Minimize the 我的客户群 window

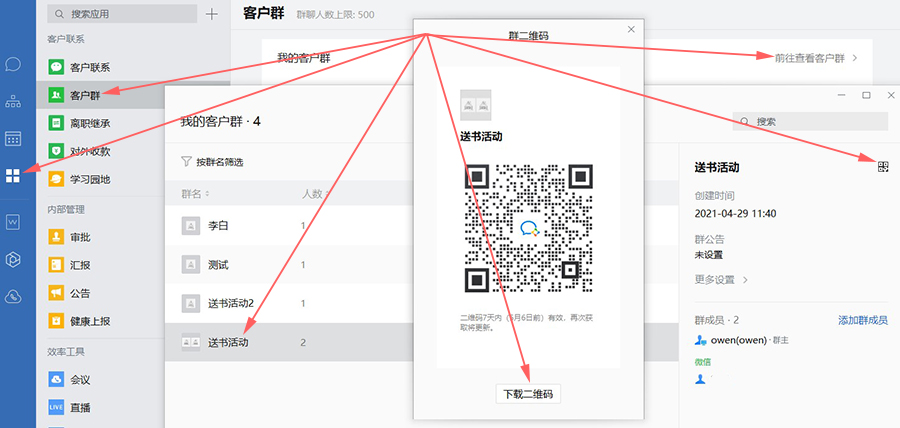point(841,95)
